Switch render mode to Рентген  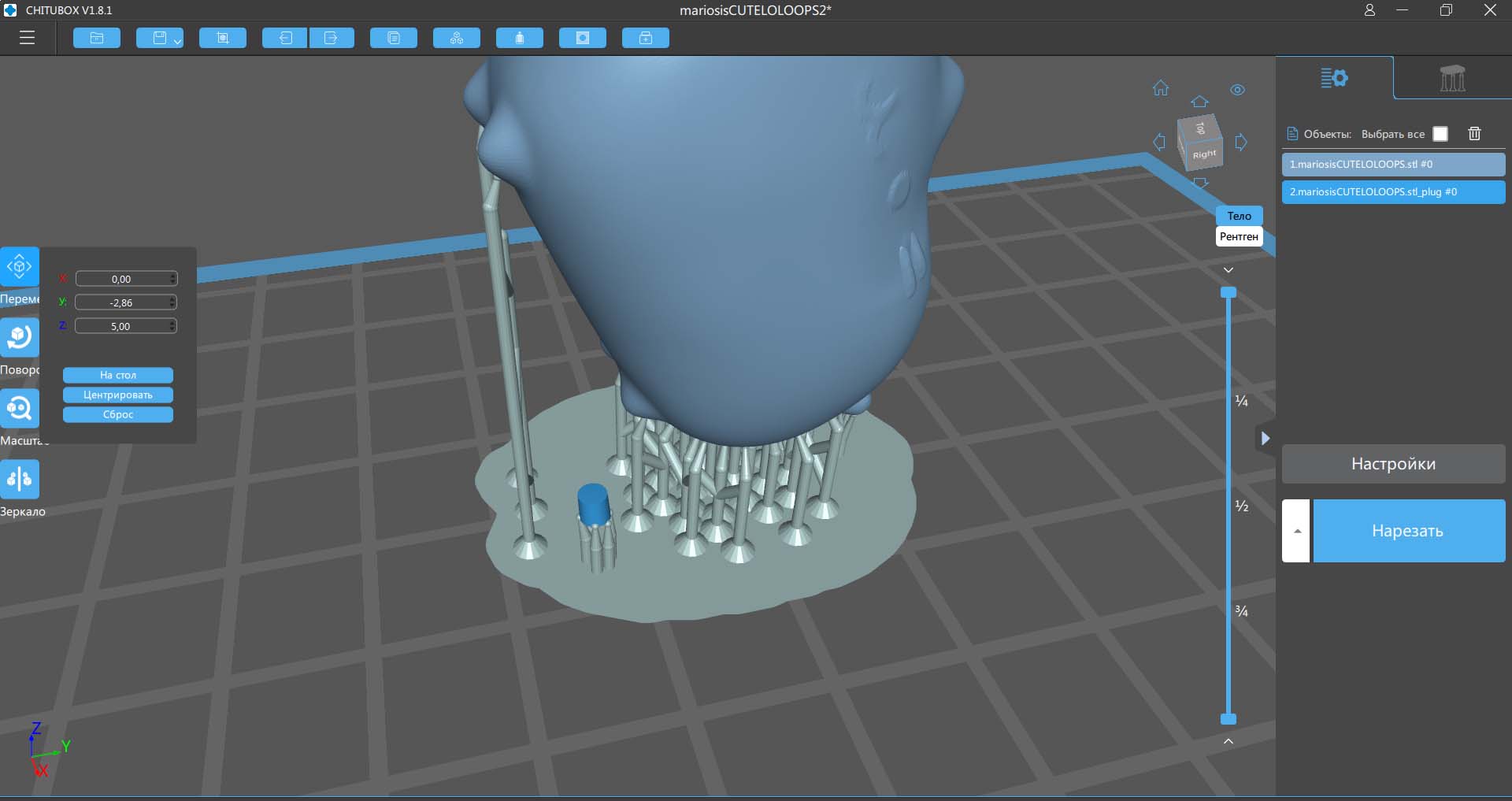pos(1239,236)
